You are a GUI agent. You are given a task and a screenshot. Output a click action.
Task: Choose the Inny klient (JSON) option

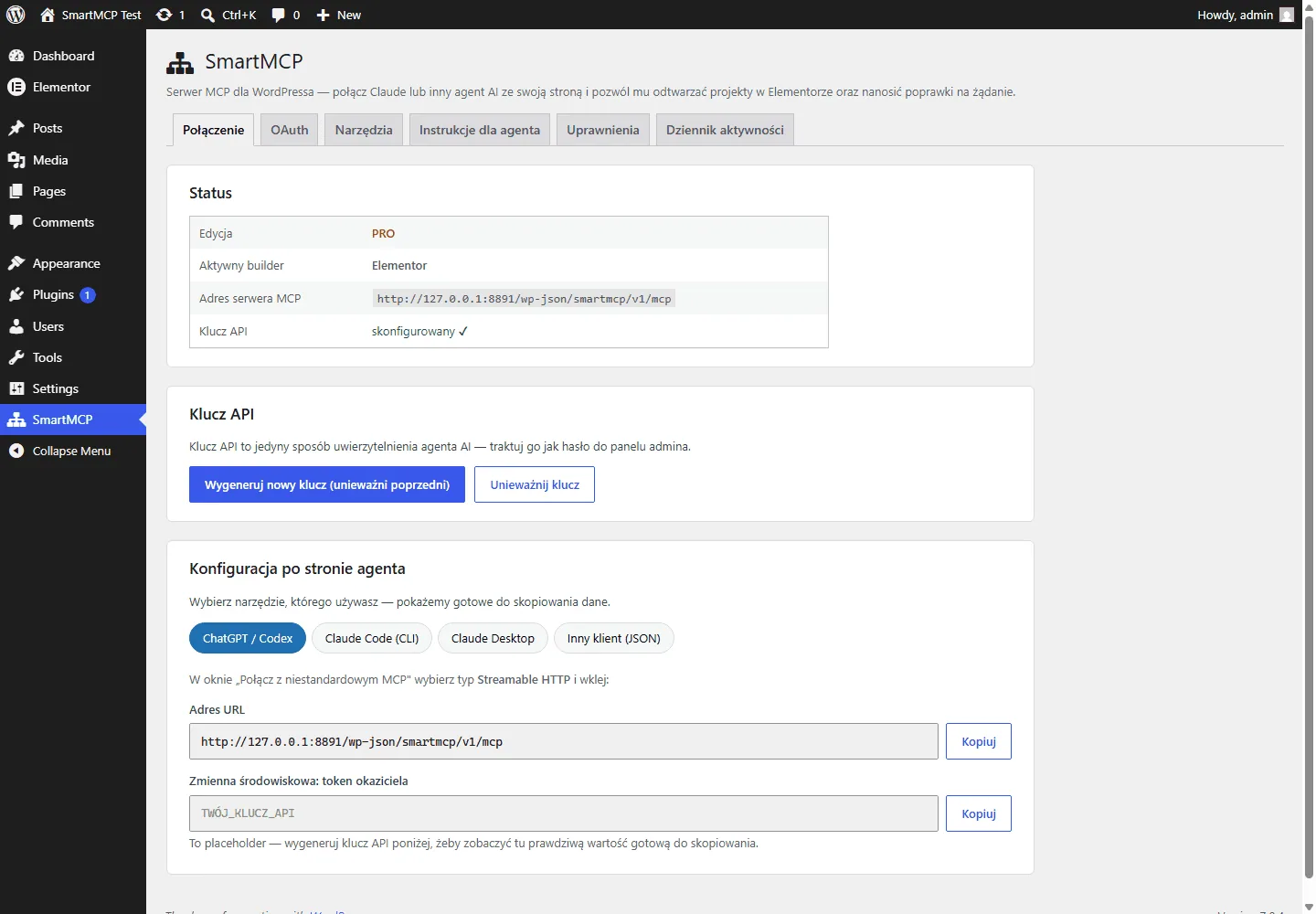click(614, 638)
